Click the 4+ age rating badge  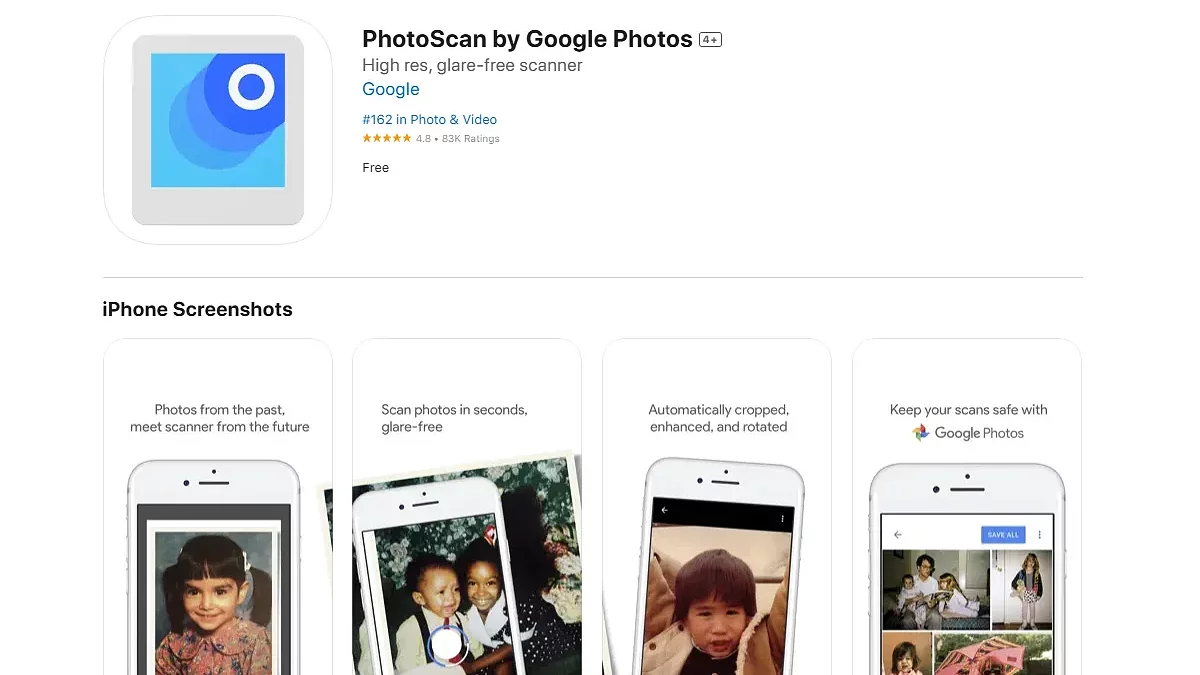tap(710, 40)
